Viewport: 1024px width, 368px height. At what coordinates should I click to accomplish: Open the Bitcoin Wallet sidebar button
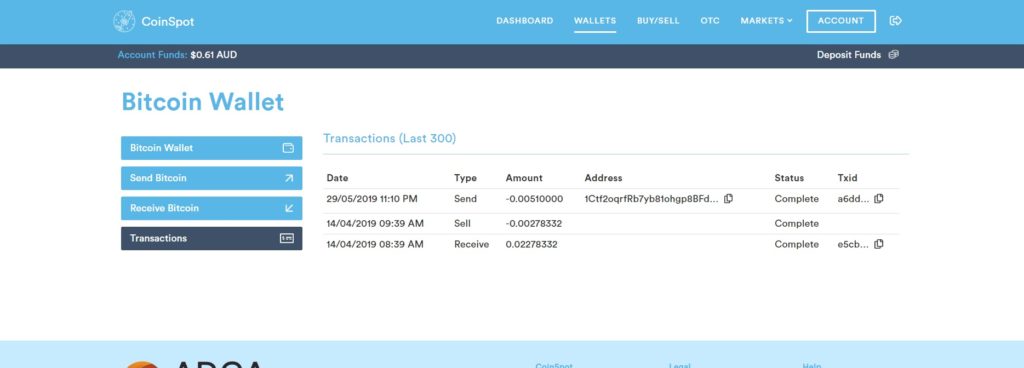[212, 148]
